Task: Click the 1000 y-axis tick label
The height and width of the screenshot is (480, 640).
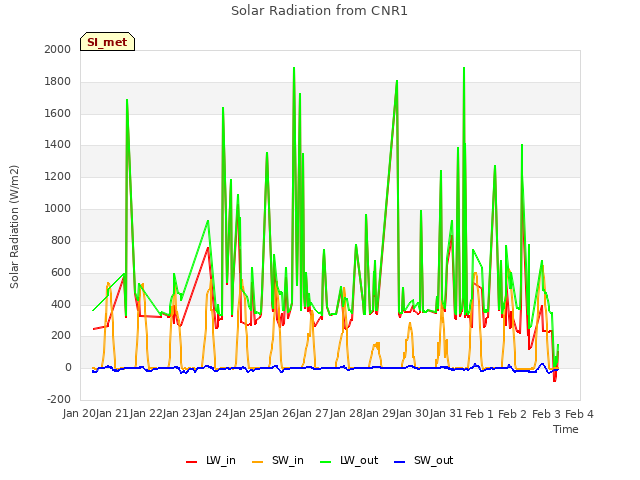Action: pyautogui.click(x=58, y=209)
